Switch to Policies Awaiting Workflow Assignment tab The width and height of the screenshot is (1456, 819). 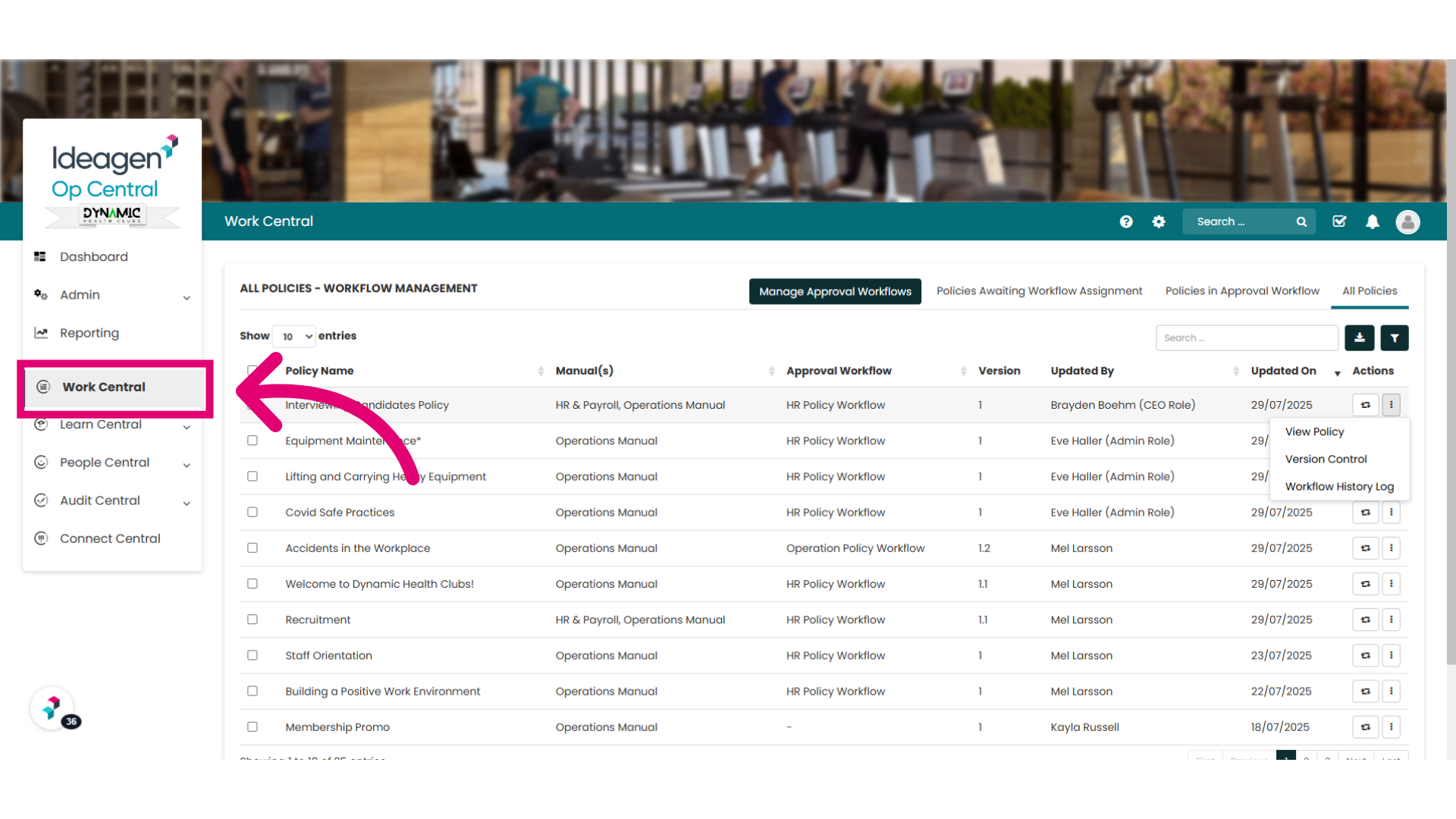[x=1039, y=290]
